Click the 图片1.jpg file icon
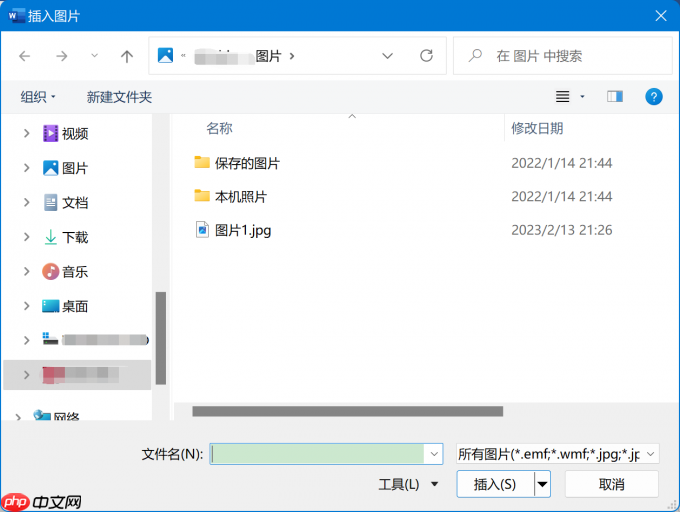Screen dimensions: 680x512 click(x=202, y=230)
